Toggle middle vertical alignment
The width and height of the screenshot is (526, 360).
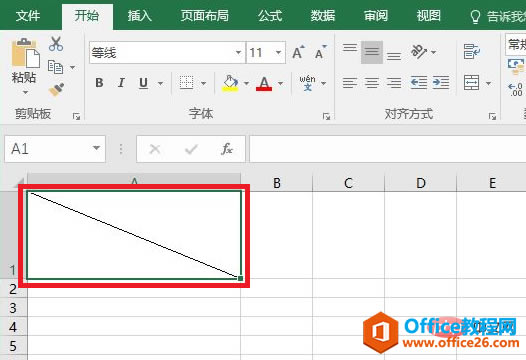click(372, 52)
